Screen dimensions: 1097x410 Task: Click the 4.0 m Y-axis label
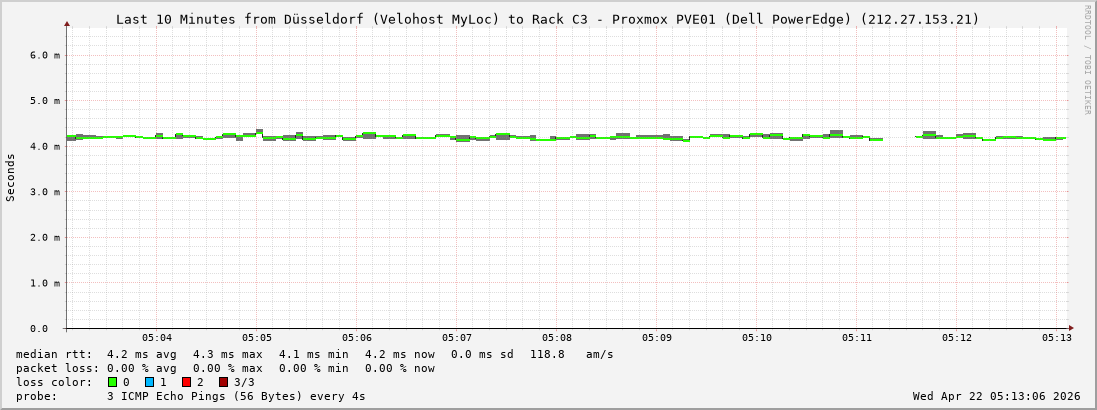tap(44, 146)
